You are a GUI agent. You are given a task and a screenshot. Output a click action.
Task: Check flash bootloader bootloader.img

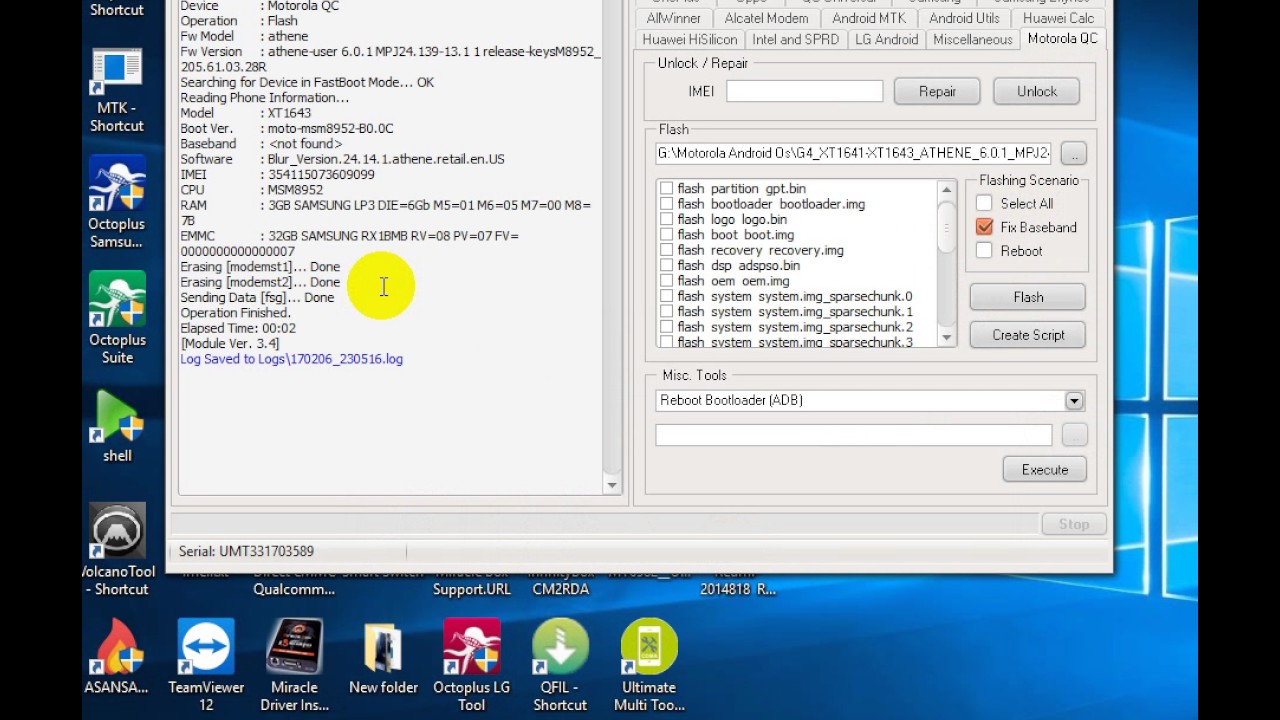point(666,204)
